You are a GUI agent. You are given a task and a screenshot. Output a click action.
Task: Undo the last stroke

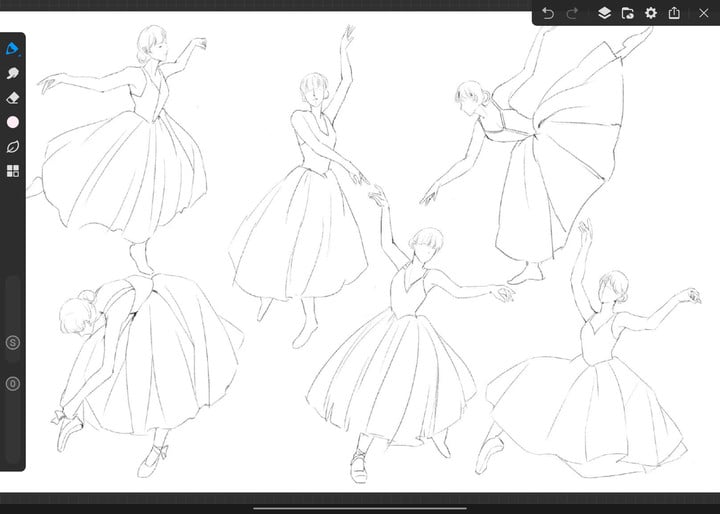547,13
